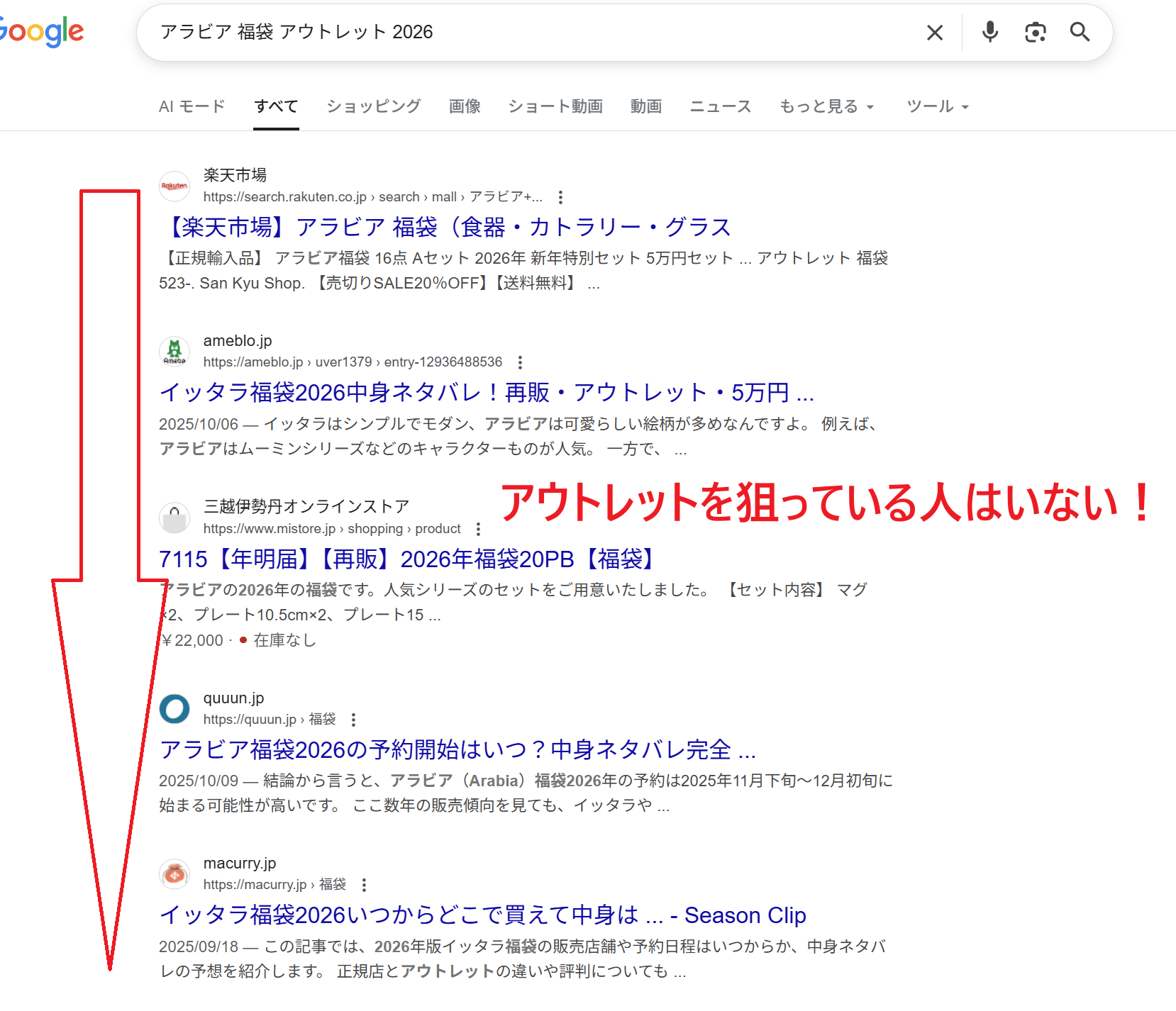The height and width of the screenshot is (1011, 1176).
Task: Open the アラビア福袋2026の予約開始はいつ result link
Action: [x=457, y=749]
